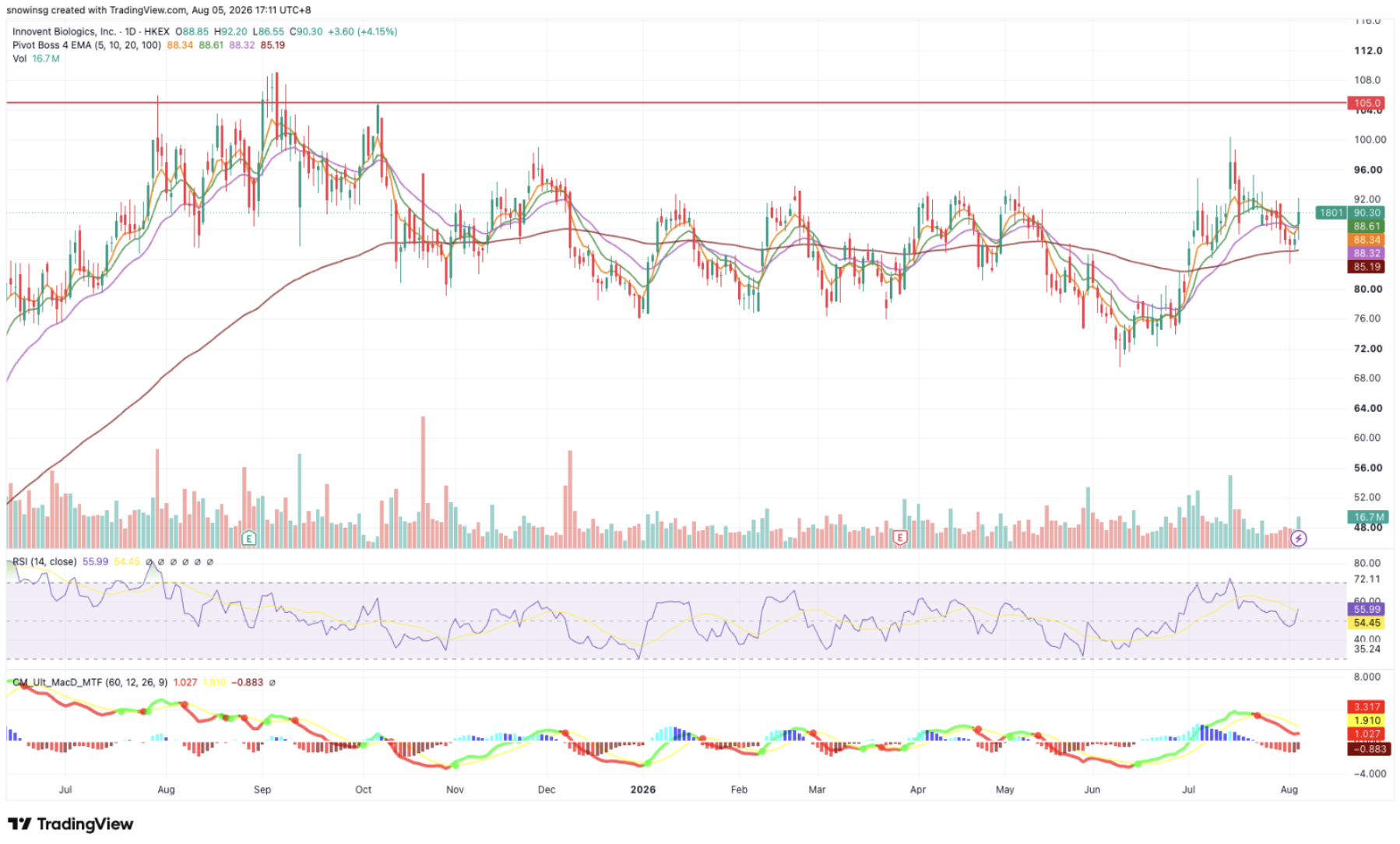Click the dark red 85.19 label on the price scale
The width and height of the screenshot is (1400, 844).
pos(1367,267)
